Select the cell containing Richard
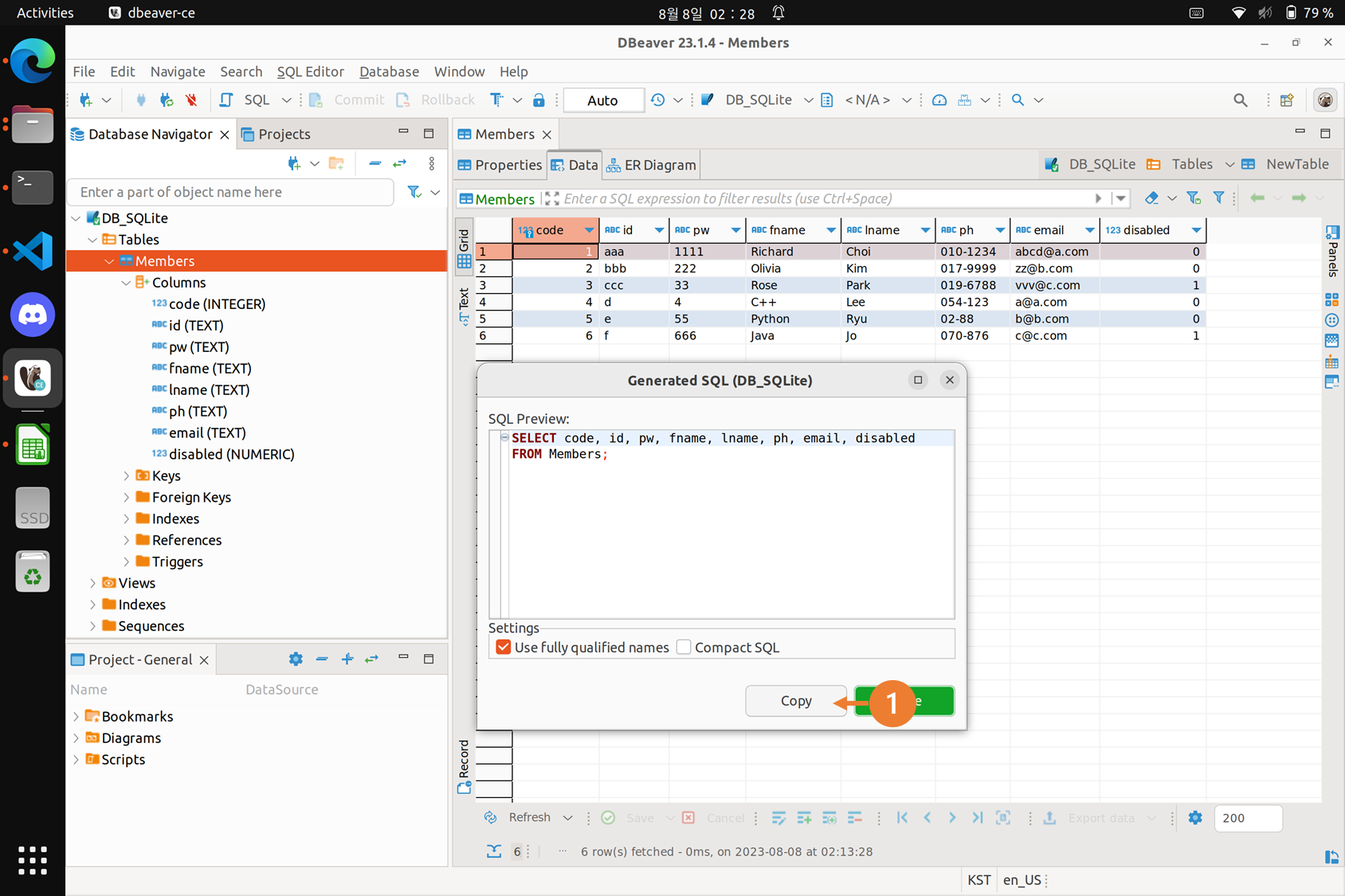1345x896 pixels. click(x=794, y=252)
